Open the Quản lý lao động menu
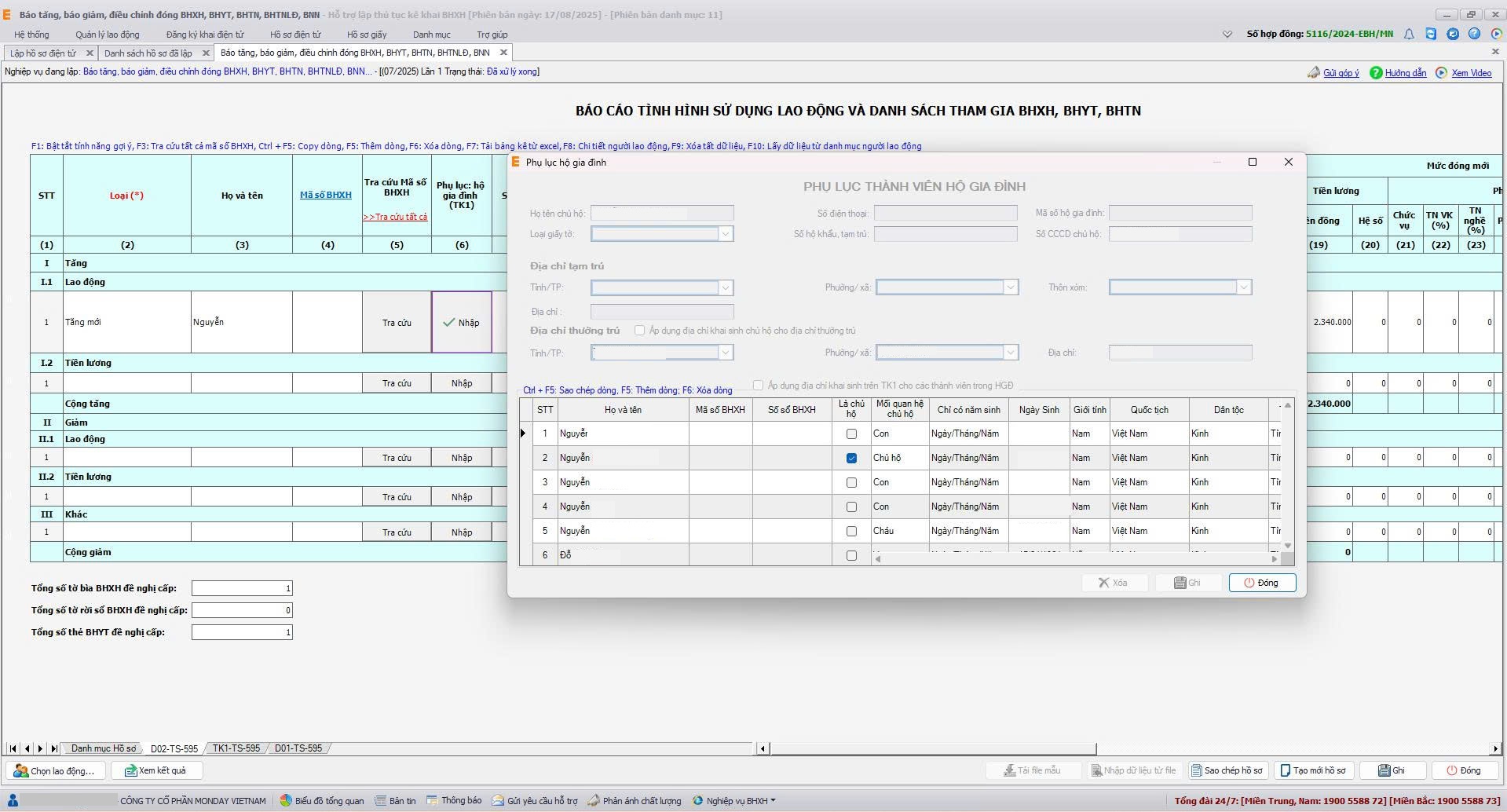Screen dimensions: 1507x812 108,35
